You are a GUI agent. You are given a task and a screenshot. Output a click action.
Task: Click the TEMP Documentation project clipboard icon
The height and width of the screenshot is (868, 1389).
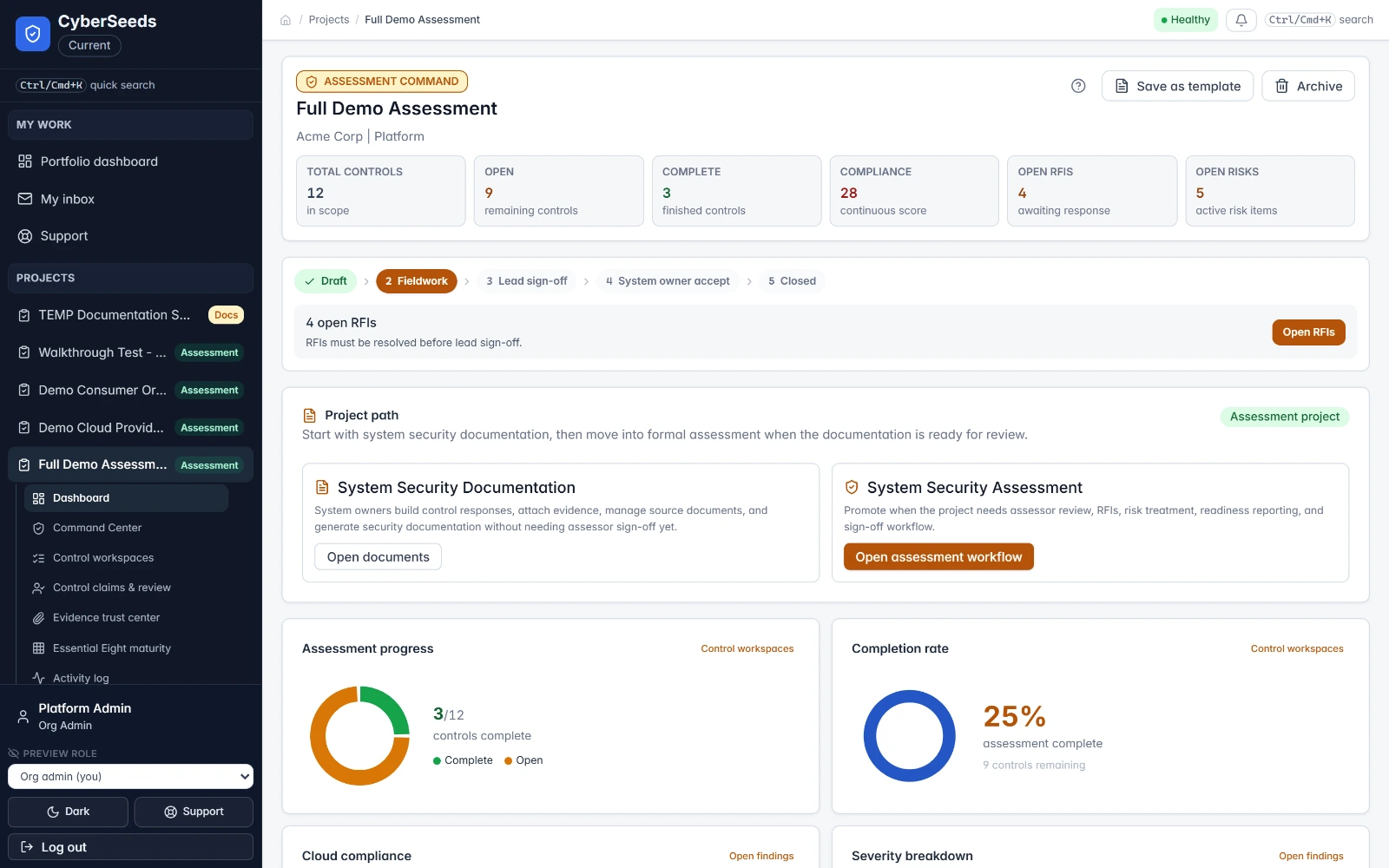24,315
